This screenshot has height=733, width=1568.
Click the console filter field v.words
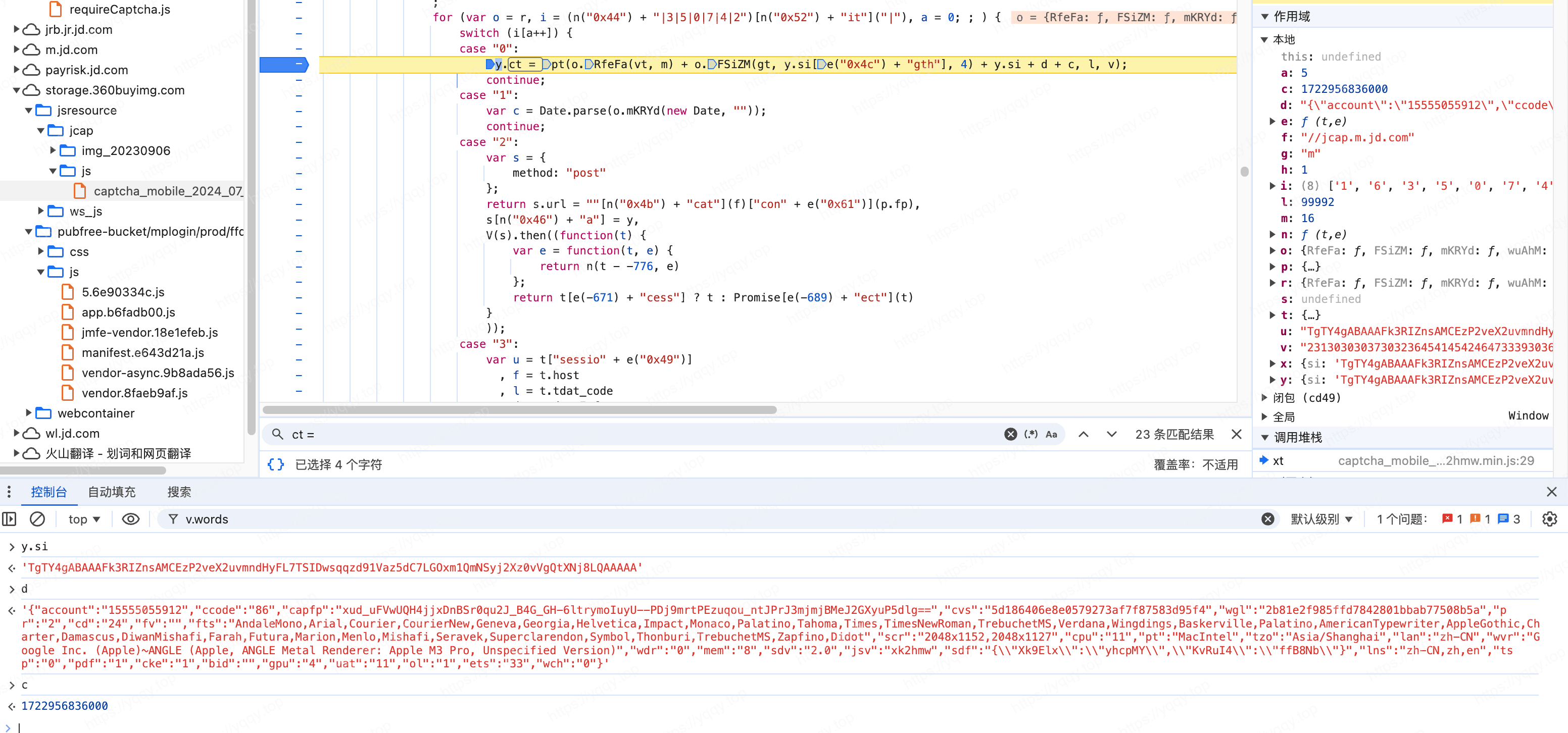pyautogui.click(x=718, y=519)
